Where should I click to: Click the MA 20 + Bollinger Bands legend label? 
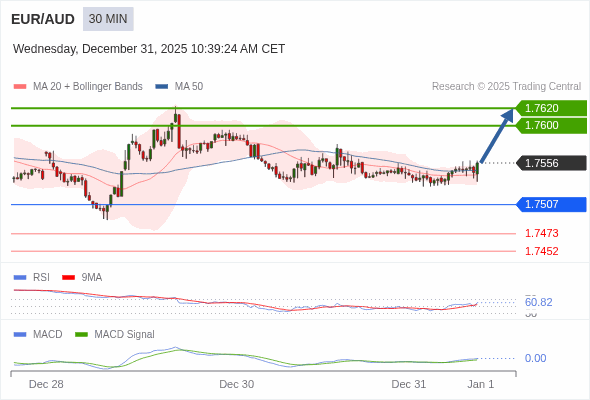click(x=88, y=87)
